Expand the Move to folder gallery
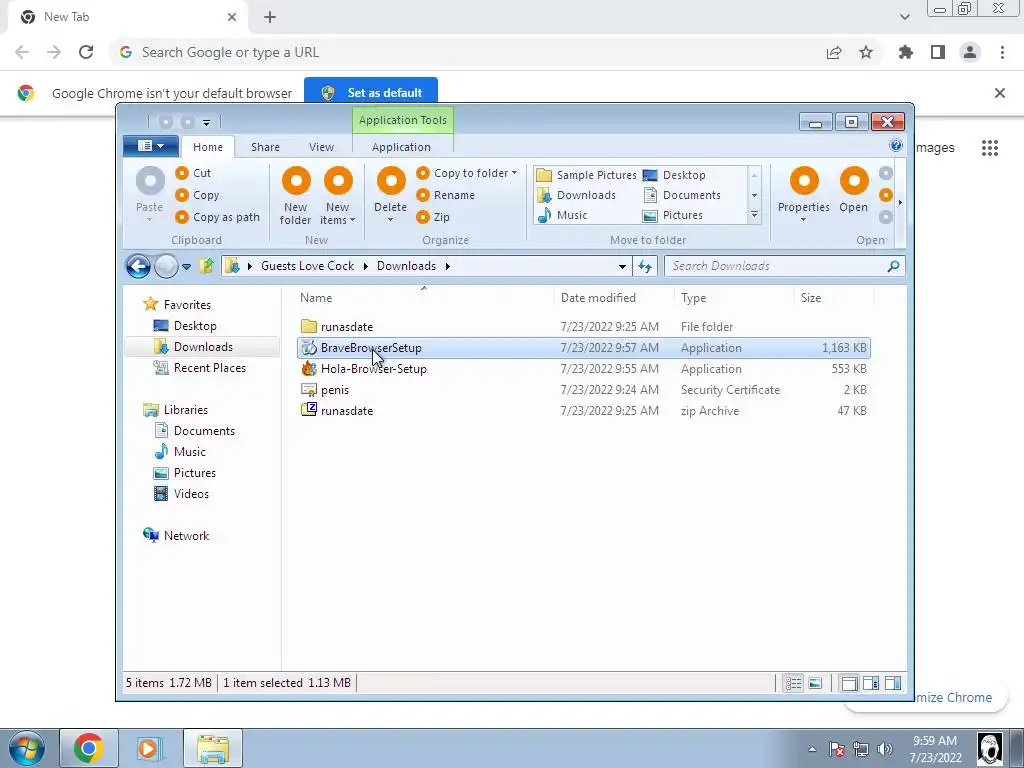 (754, 215)
